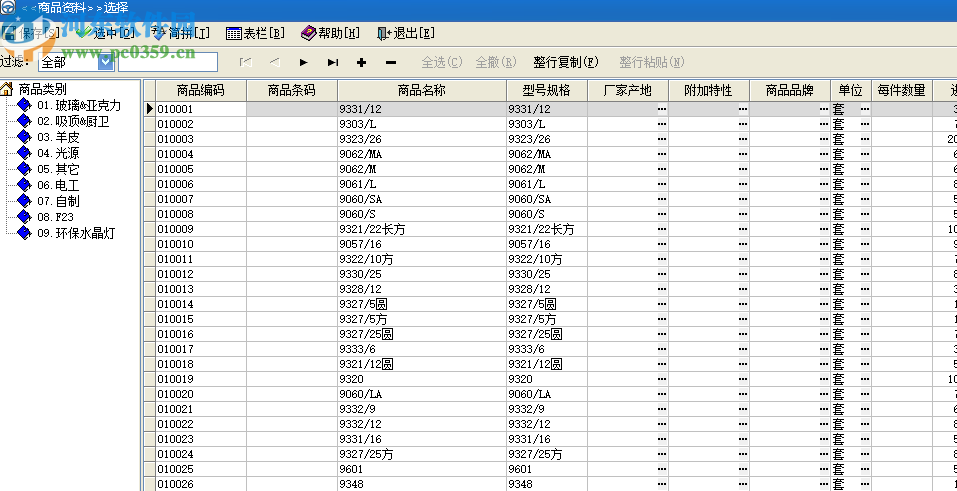Click 单位 column header
The width and height of the screenshot is (957, 491).
point(851,90)
